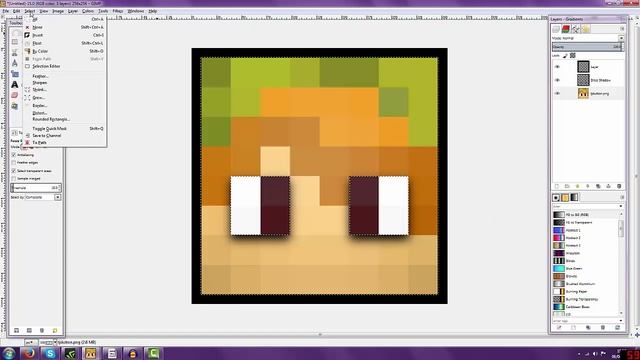Screen dimensions: 640x360
Task: Click the edit gradient icon
Action: 559,327
